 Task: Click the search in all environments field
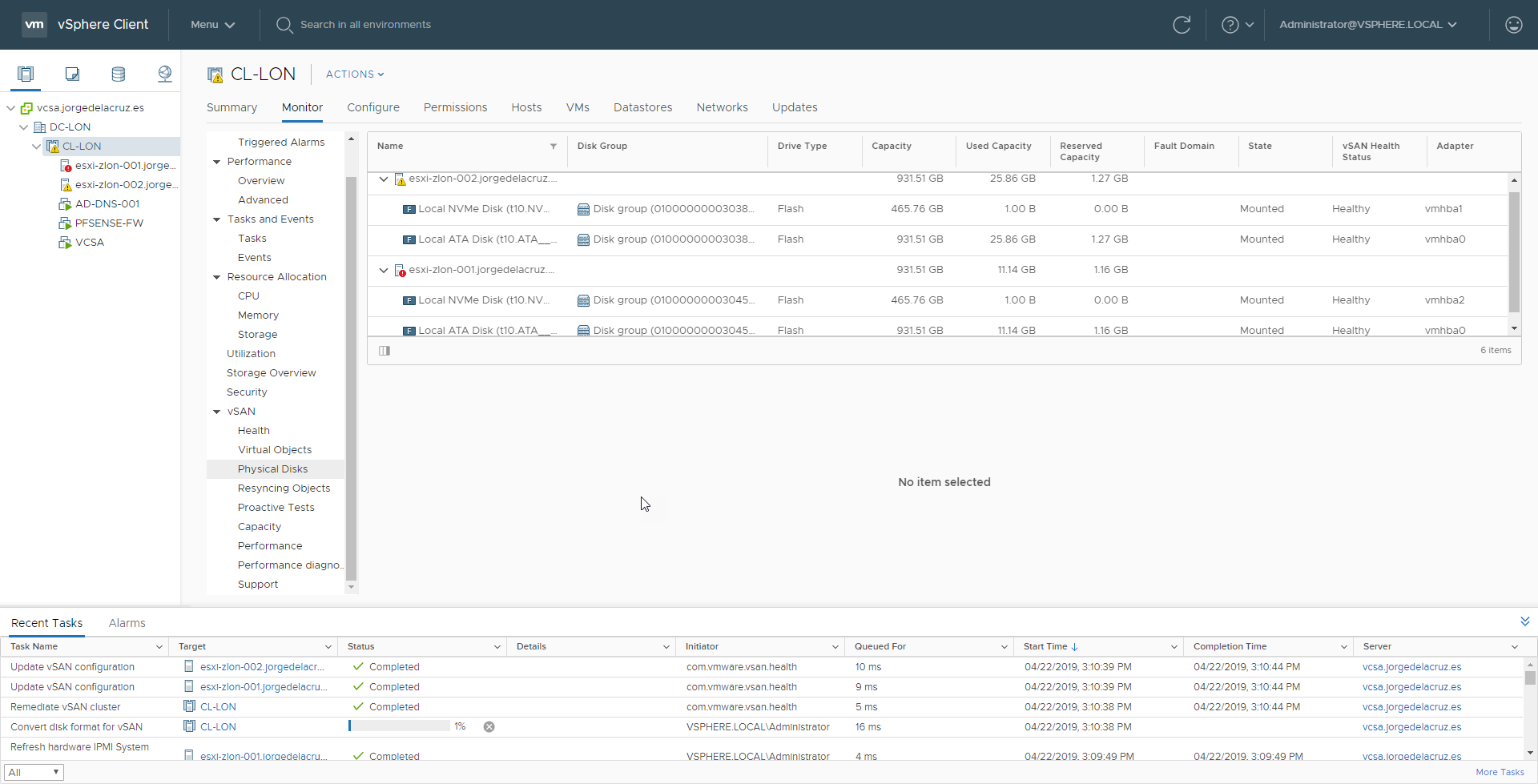[x=365, y=25]
